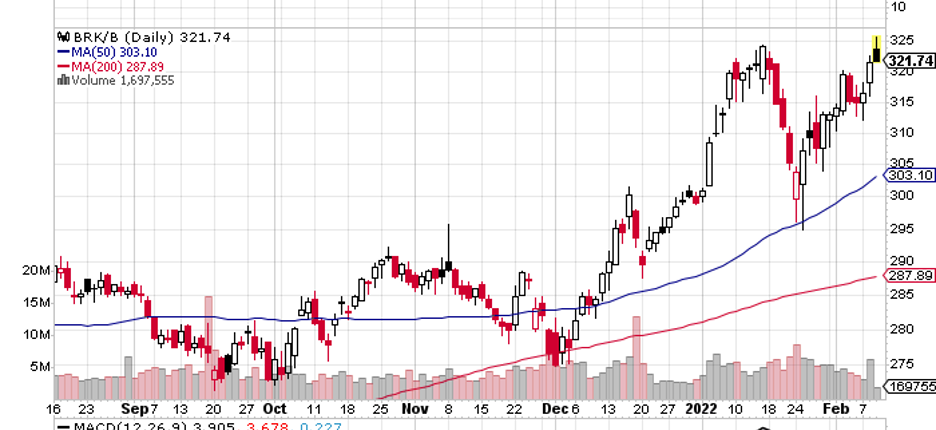
Task: Click the 11 date label on the axis
Action: (x=315, y=409)
